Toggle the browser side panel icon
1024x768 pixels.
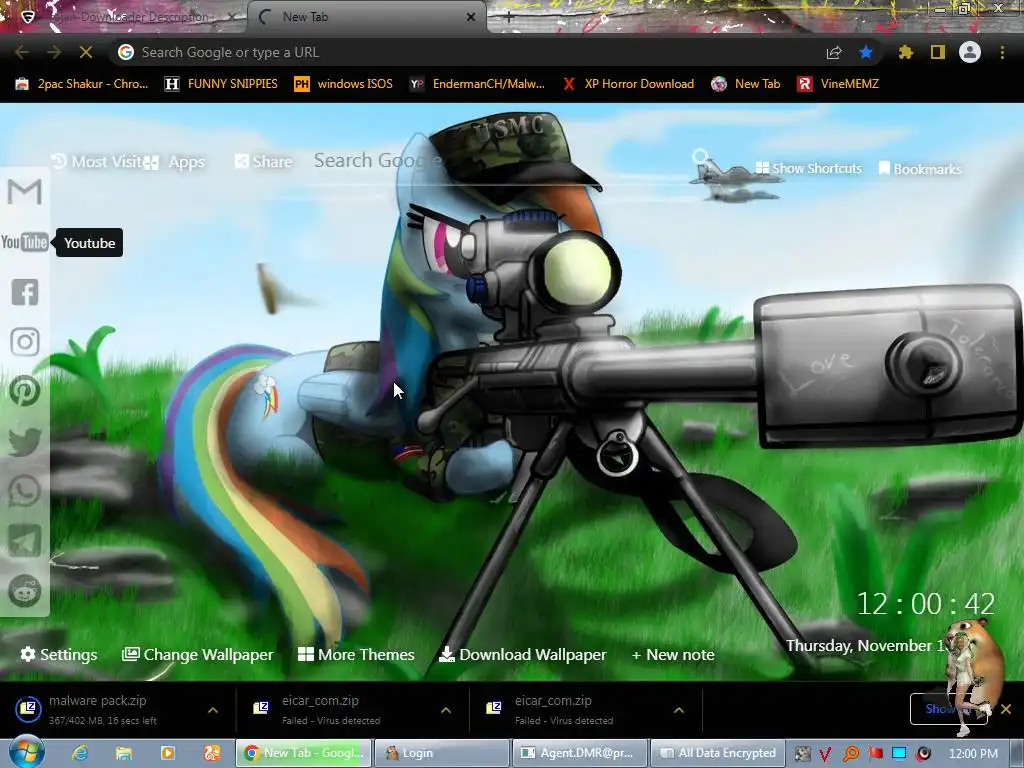(938, 52)
